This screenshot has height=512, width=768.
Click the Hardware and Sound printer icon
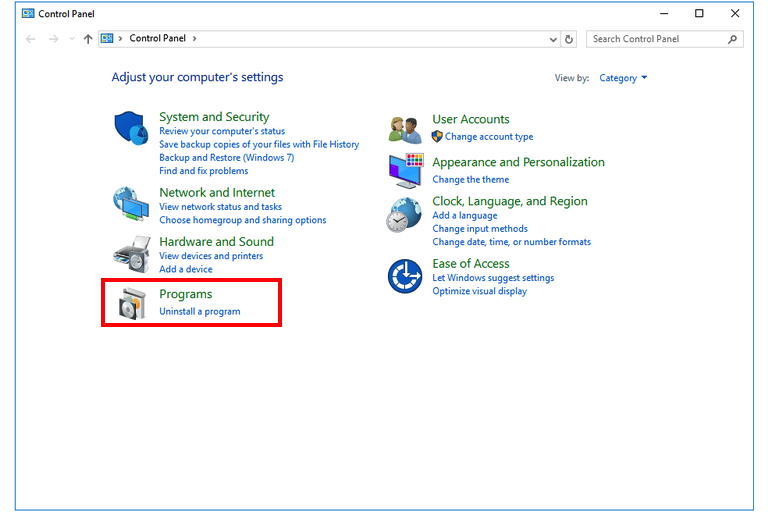[132, 254]
